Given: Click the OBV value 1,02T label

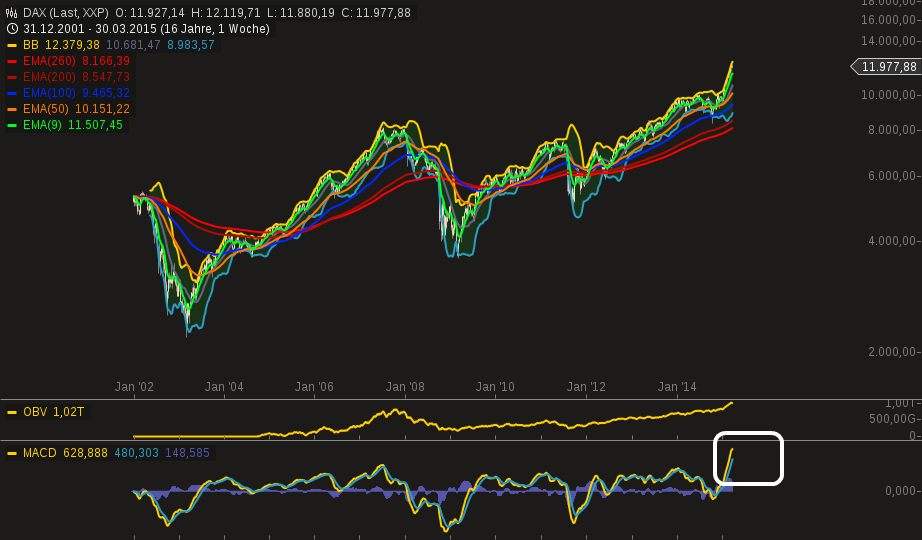Looking at the screenshot, I should tap(68, 412).
